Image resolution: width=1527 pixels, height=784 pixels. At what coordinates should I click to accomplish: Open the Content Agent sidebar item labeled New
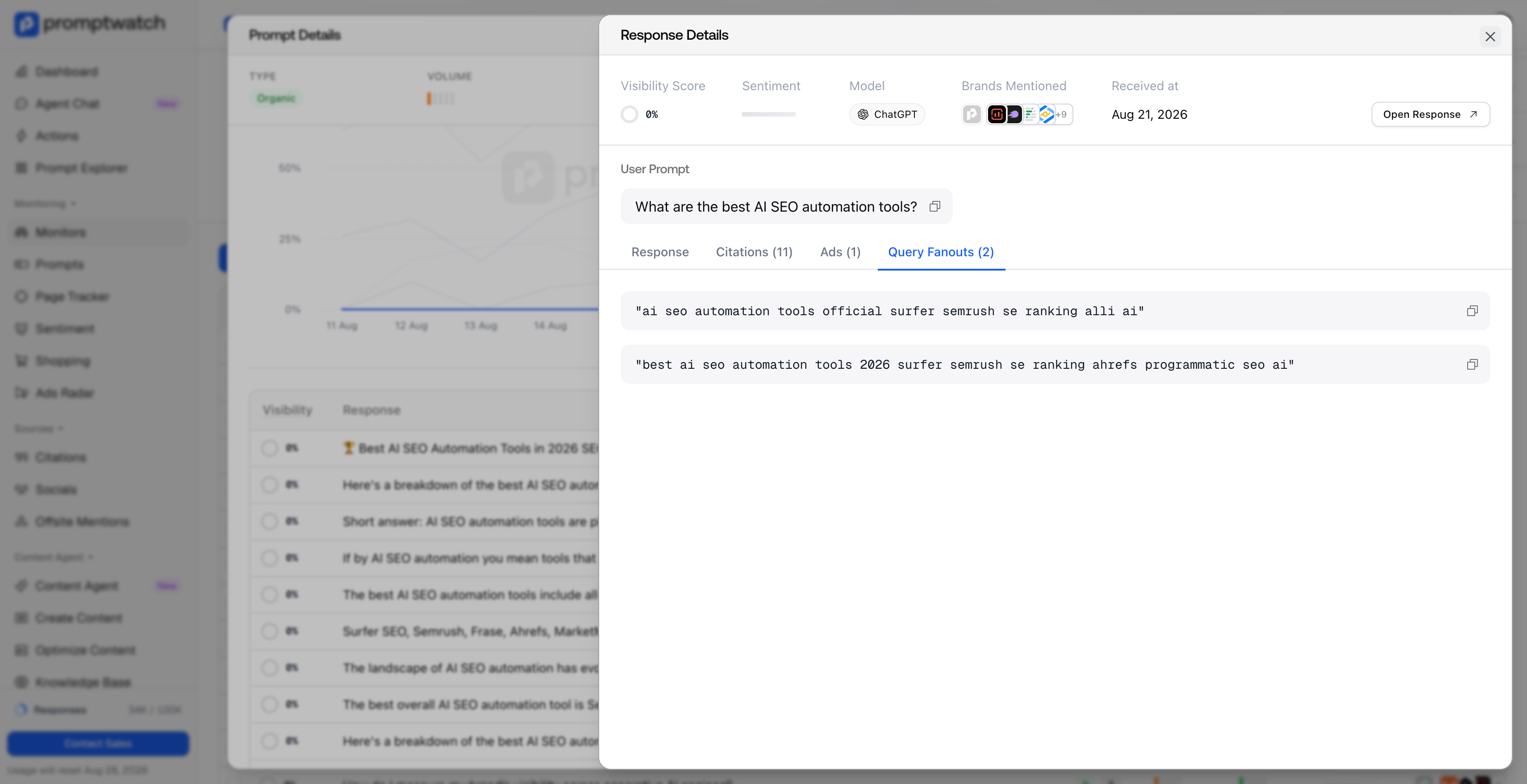(x=98, y=586)
